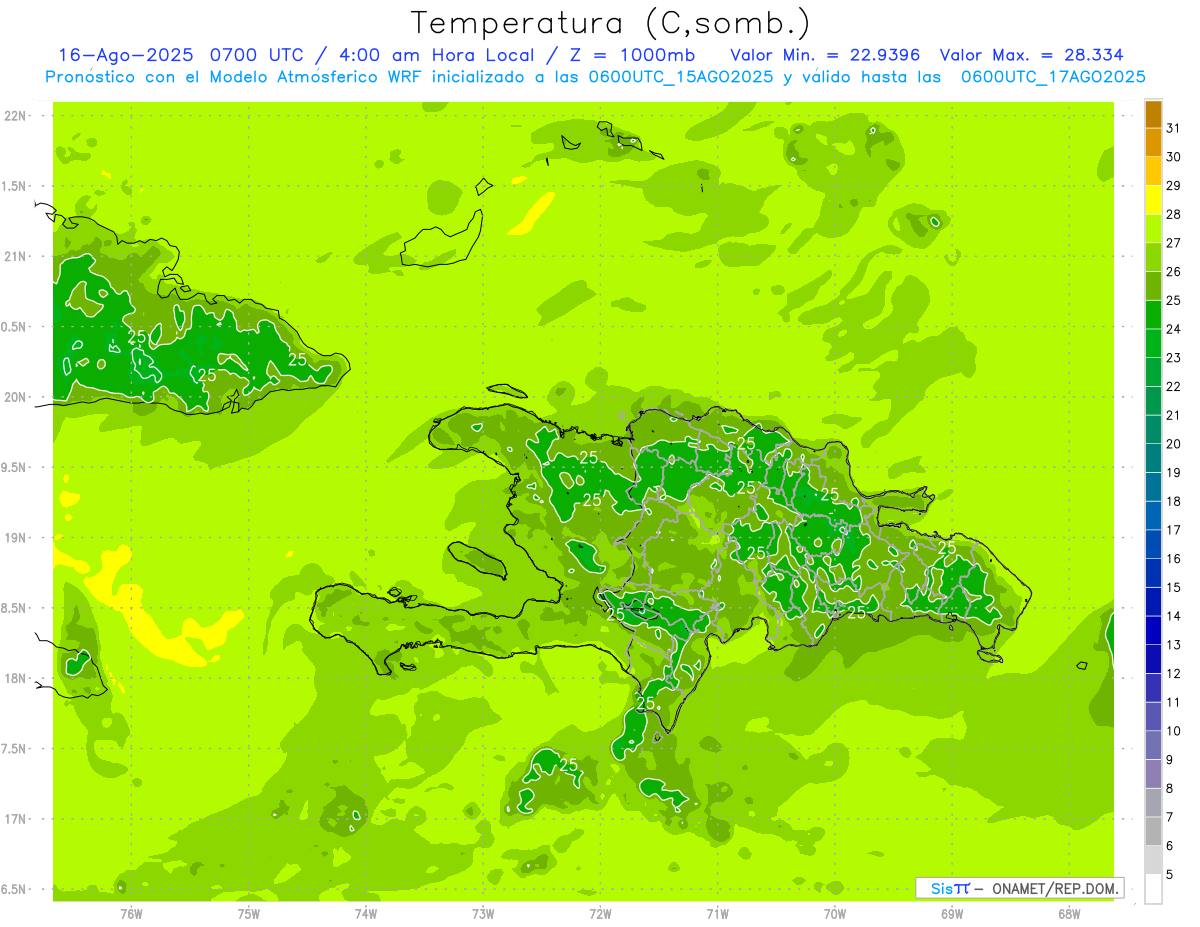Click the '69W' longitude label
The image size is (1200, 927).
tap(951, 914)
